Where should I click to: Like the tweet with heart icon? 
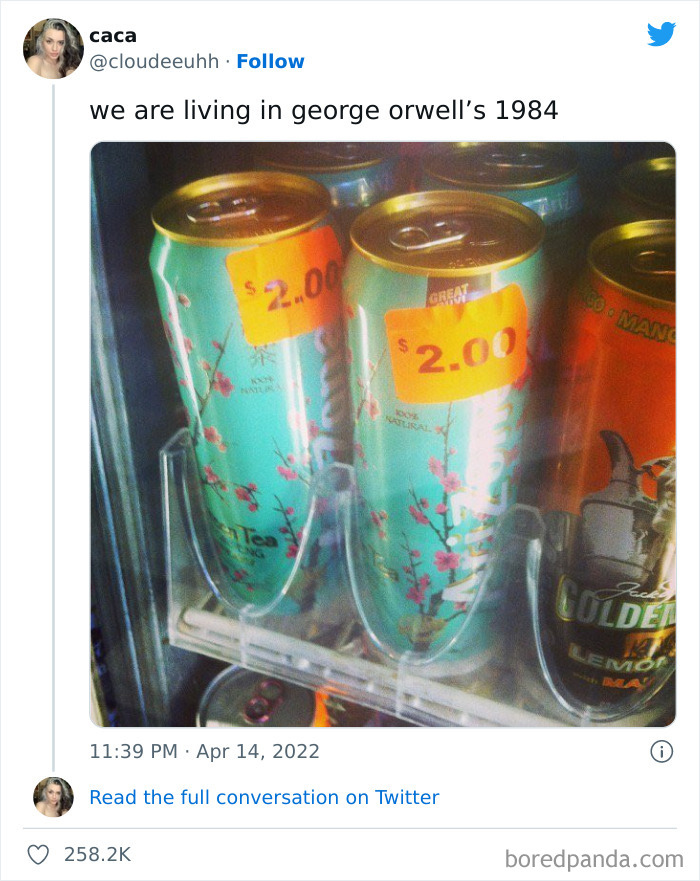click(x=38, y=855)
